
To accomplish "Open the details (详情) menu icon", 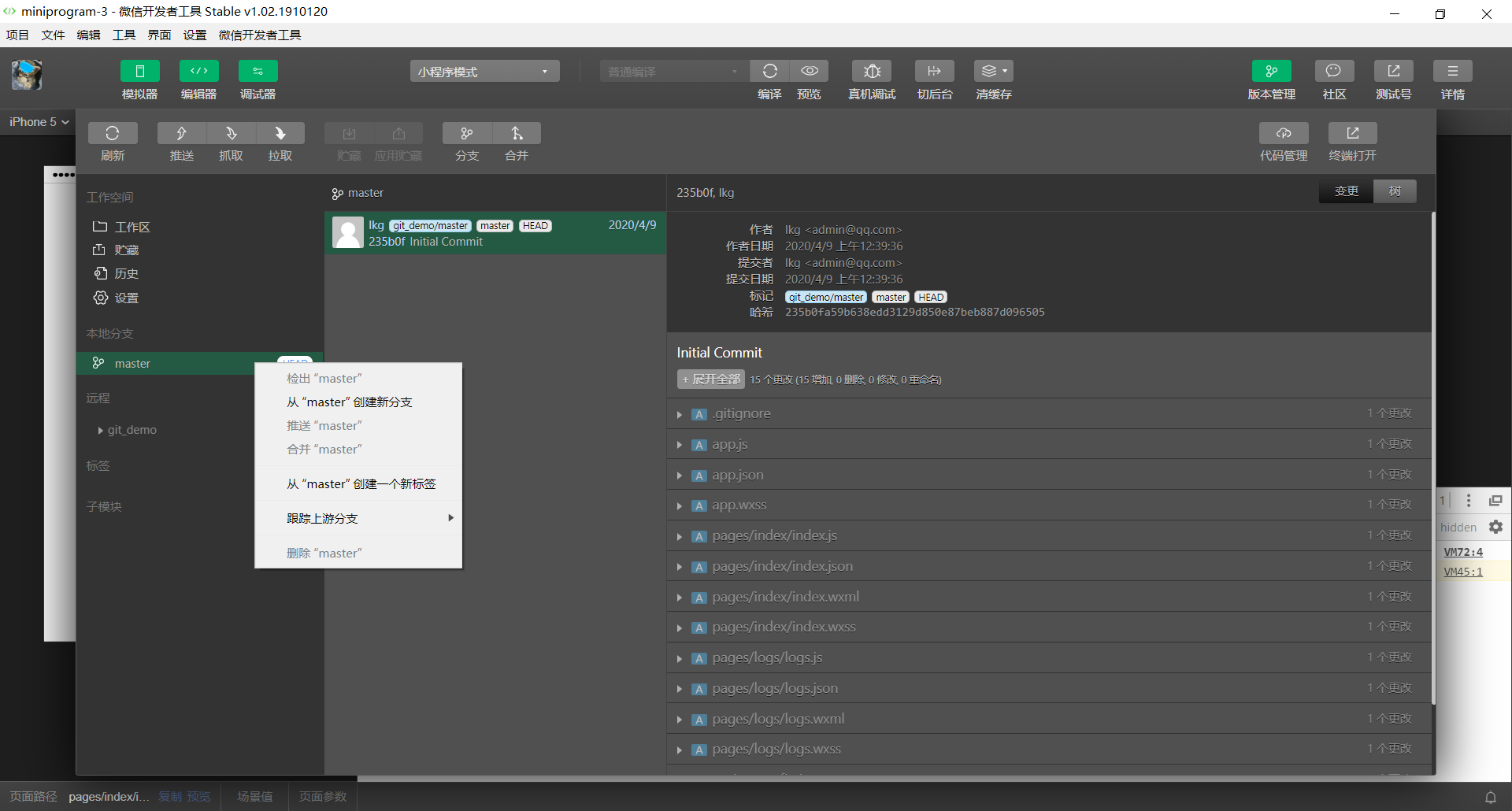I will point(1453,71).
